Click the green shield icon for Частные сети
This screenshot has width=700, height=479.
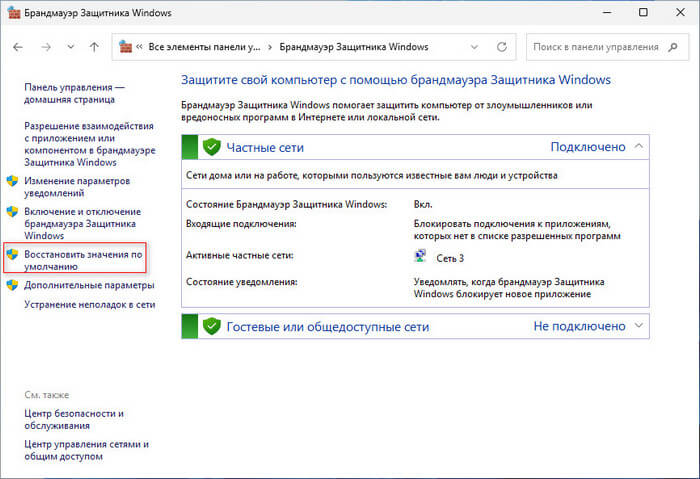click(x=211, y=147)
